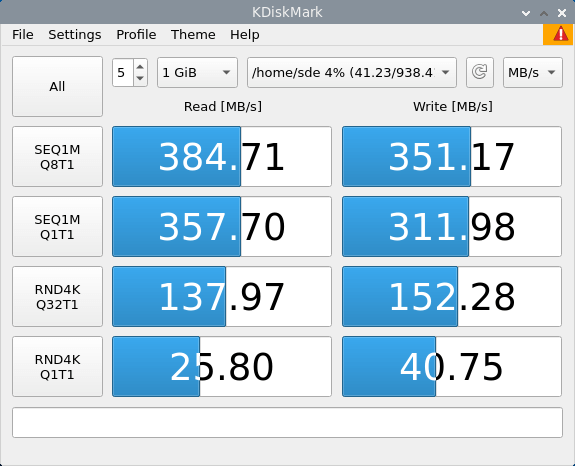The height and width of the screenshot is (466, 575).
Task: Click the 40.75 write result bar
Action: click(452, 367)
